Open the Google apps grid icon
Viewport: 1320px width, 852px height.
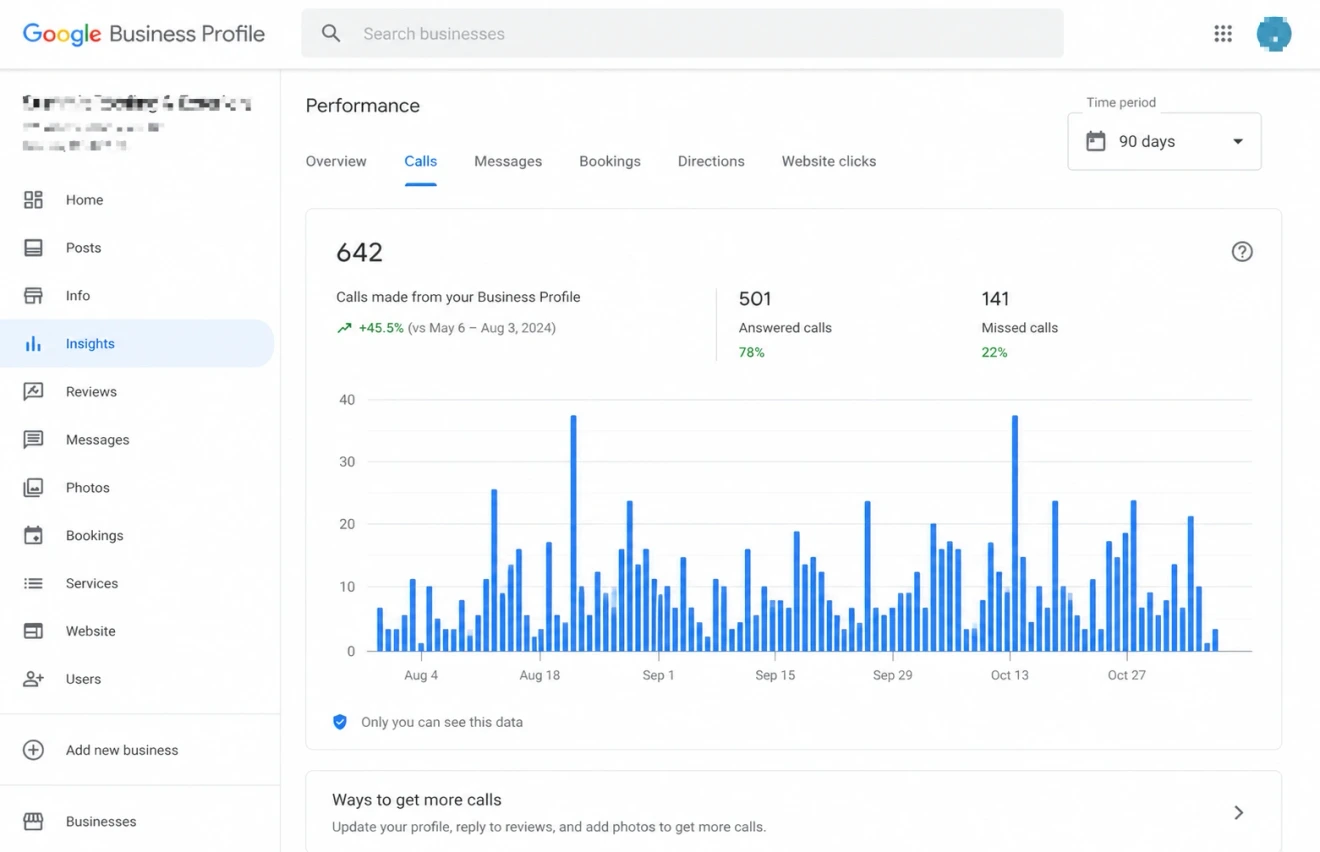pyautogui.click(x=1222, y=34)
